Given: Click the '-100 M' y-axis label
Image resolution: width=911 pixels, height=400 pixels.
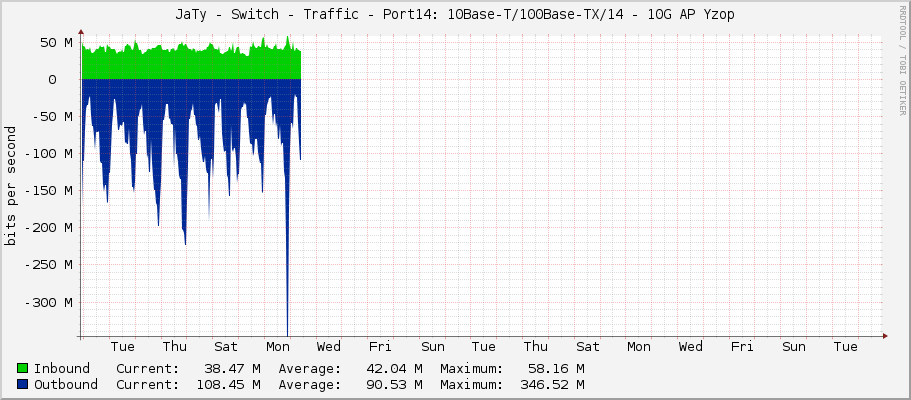Looking at the screenshot, I should click(x=49, y=153).
